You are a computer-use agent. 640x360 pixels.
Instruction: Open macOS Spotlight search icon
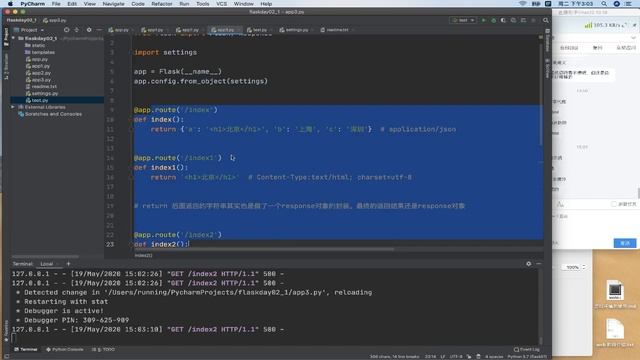[604, 4]
